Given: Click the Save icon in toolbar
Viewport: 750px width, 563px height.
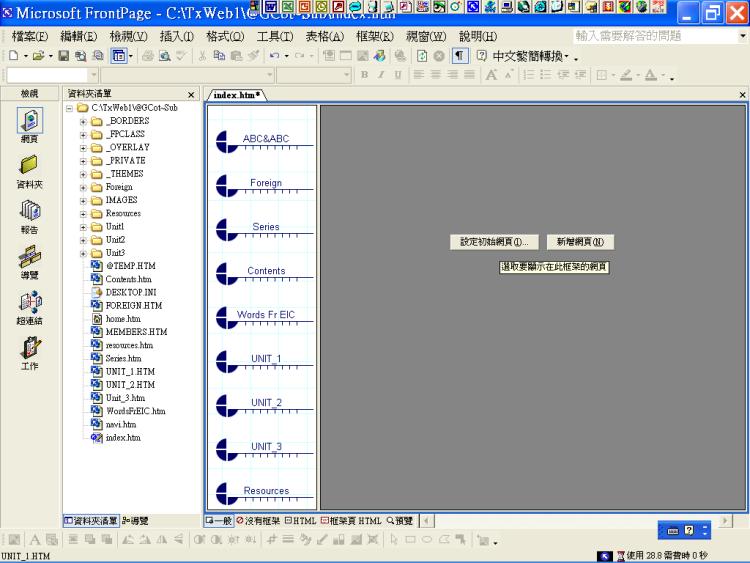Looking at the screenshot, I should tap(64, 56).
